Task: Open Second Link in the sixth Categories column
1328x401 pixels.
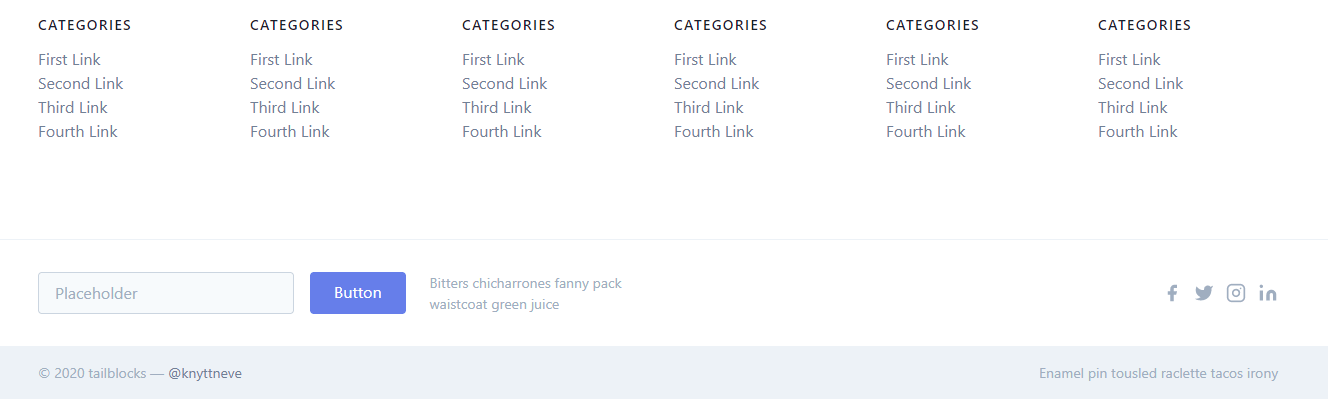Action: pos(1141,84)
